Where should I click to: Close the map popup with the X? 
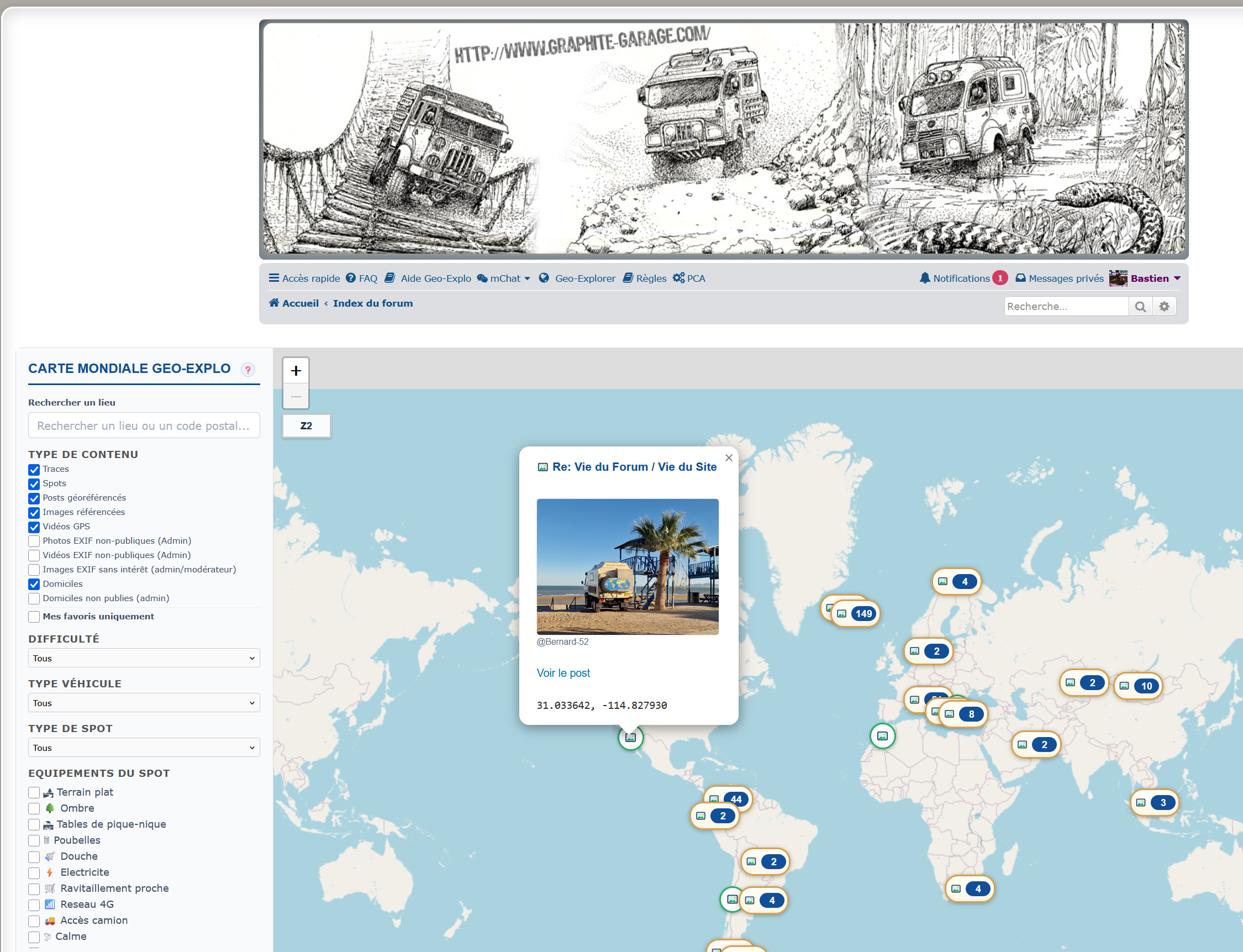[x=729, y=458]
